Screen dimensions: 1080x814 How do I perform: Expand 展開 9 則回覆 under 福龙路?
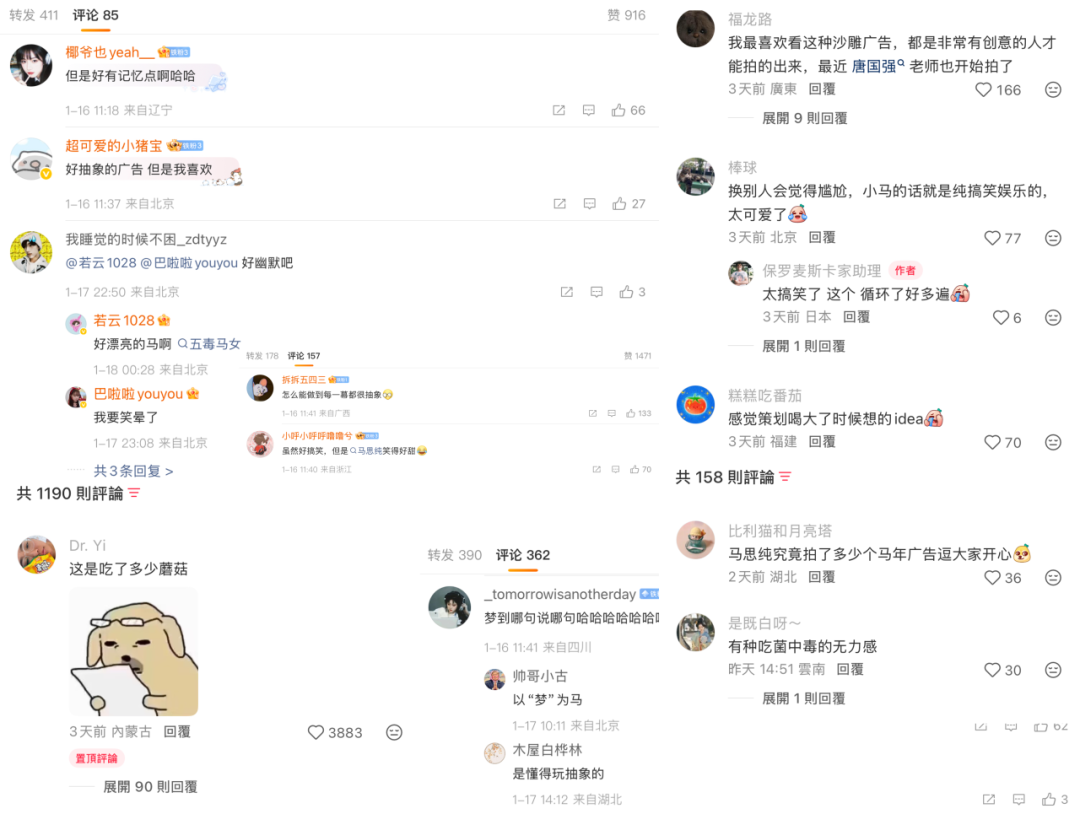804,118
